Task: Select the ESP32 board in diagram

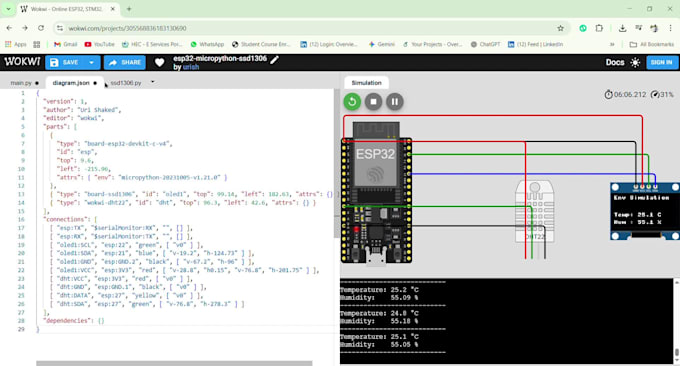Action: (x=376, y=193)
